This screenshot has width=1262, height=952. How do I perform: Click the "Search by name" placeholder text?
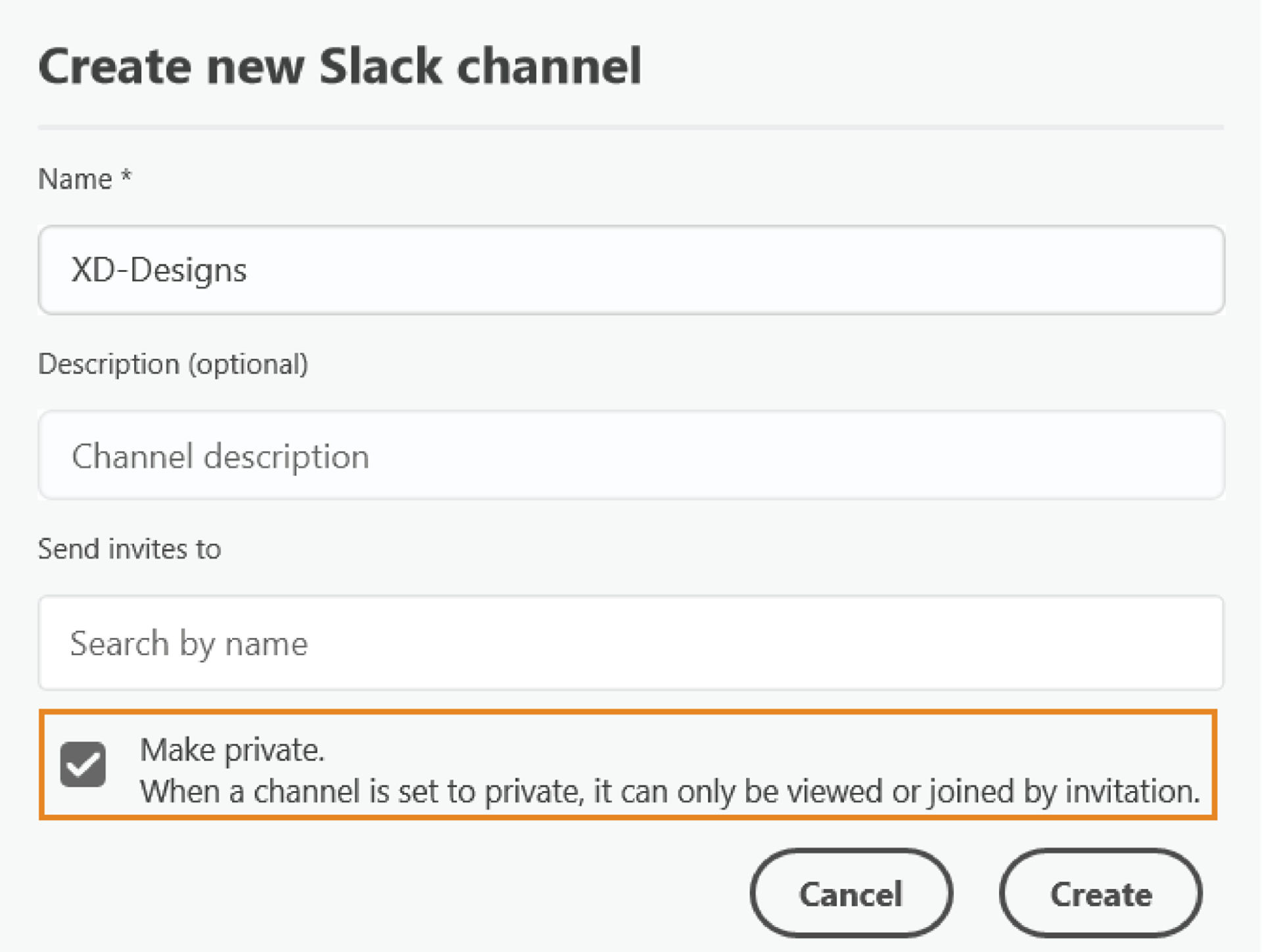click(x=189, y=643)
